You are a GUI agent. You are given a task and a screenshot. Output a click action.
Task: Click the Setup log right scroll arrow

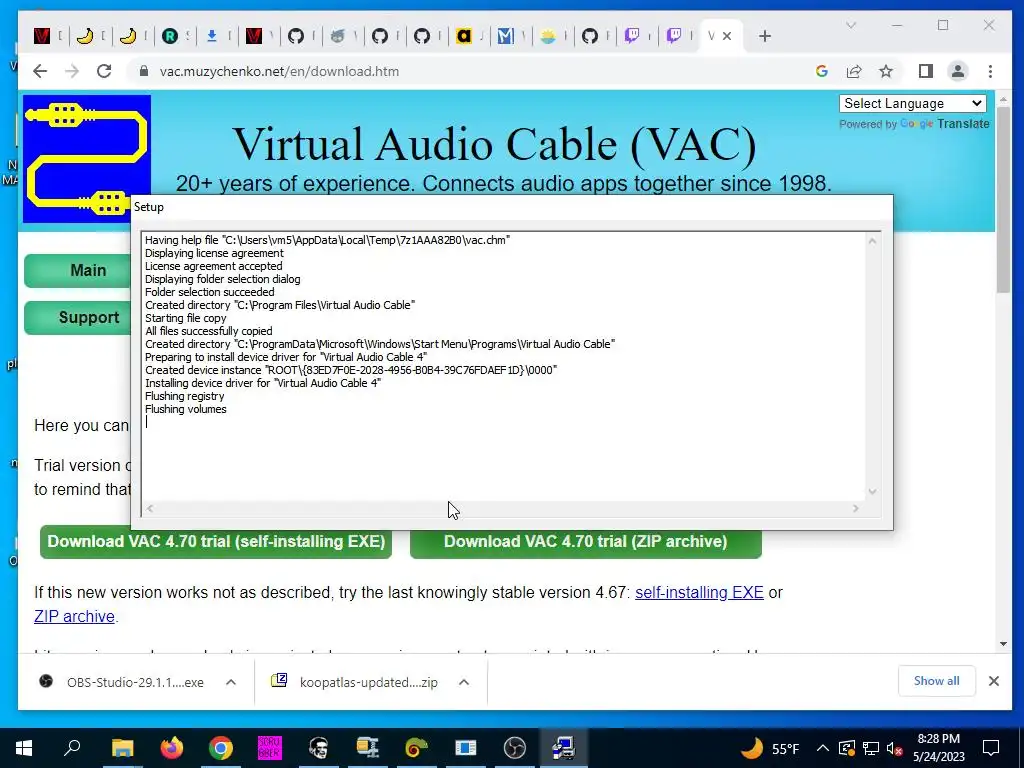(x=856, y=508)
